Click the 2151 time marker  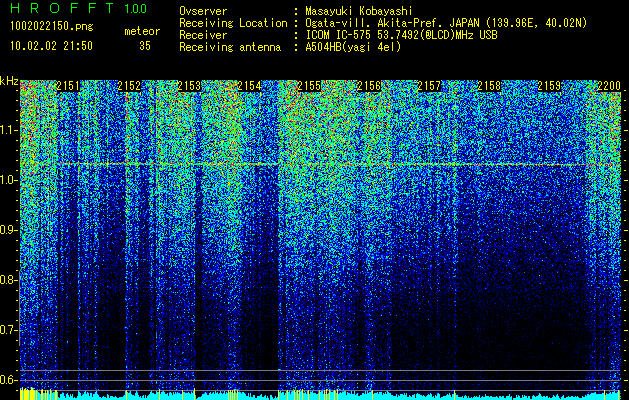click(x=68, y=86)
